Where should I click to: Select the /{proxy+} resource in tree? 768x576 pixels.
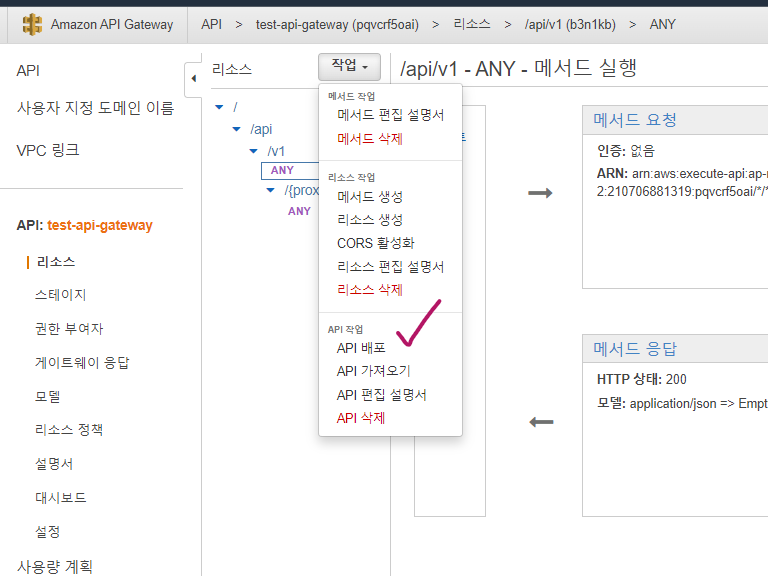point(301,190)
